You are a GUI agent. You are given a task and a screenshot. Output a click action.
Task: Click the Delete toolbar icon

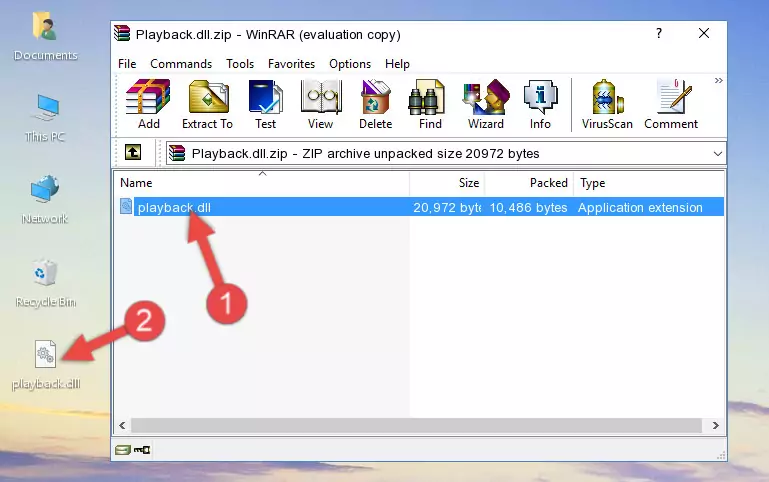376,104
